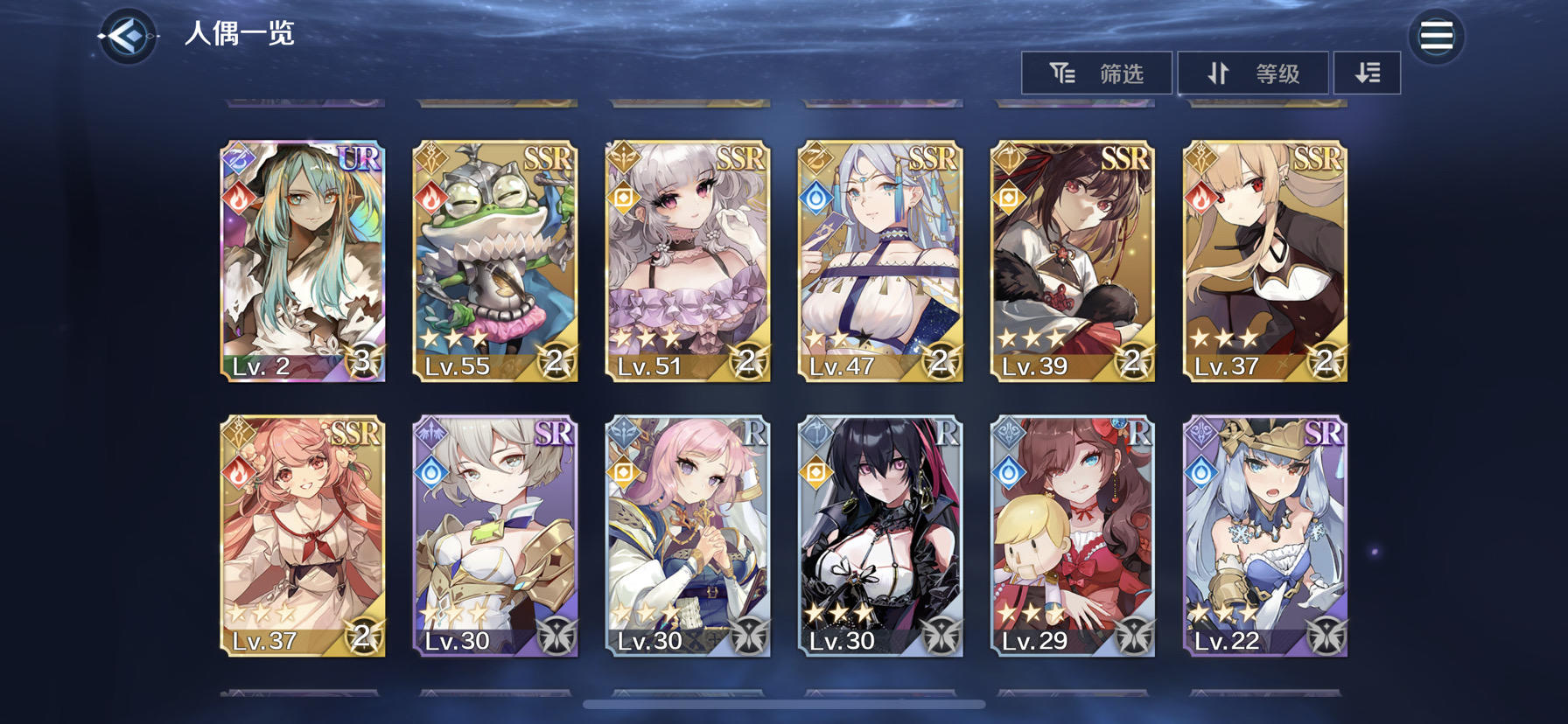Select the black-haired R Lv.30 card
Image resolution: width=1568 pixels, height=724 pixels.
click(880, 535)
